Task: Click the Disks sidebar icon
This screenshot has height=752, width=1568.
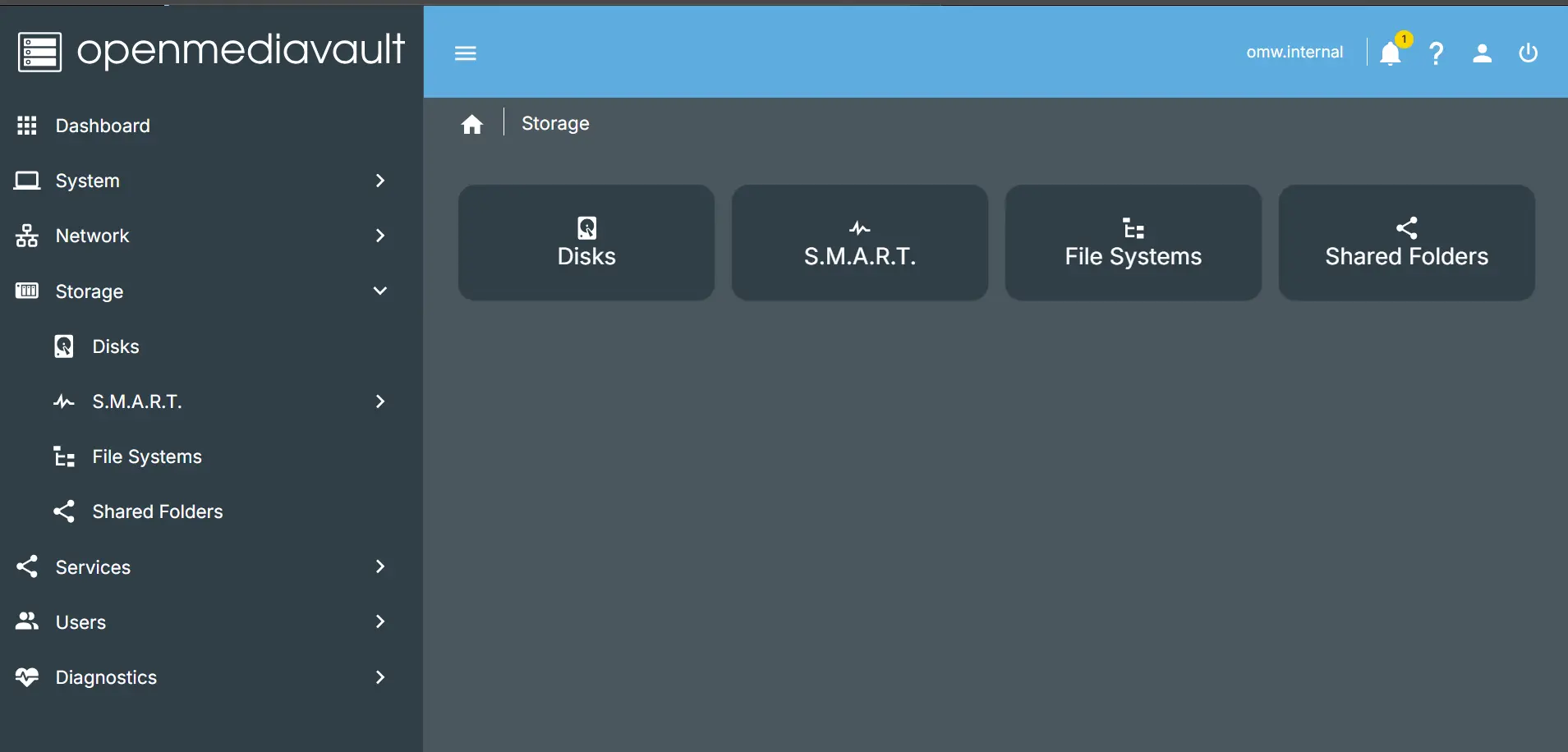Action: pyautogui.click(x=64, y=346)
